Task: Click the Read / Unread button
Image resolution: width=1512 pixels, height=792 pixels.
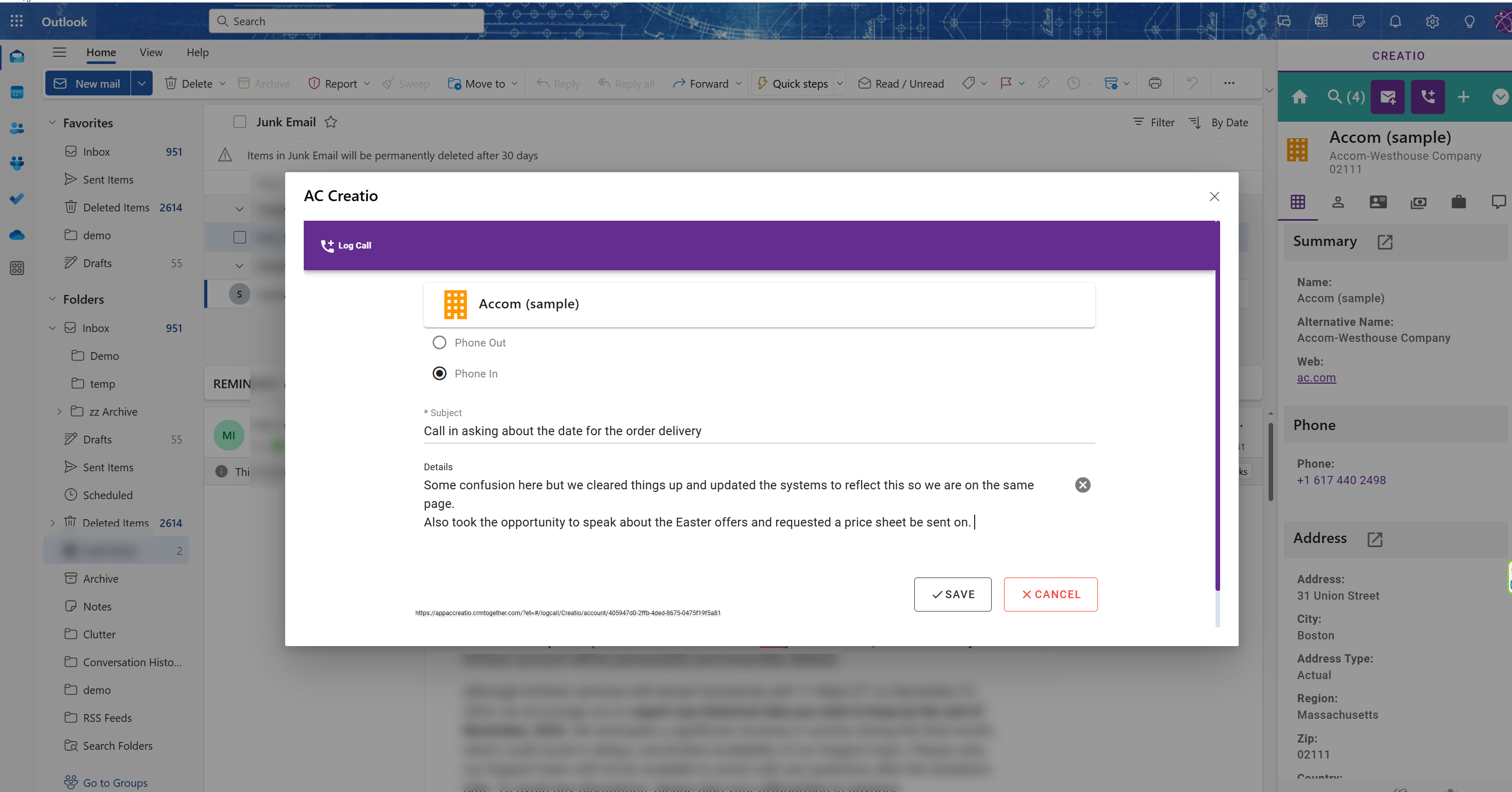Action: [x=901, y=84]
